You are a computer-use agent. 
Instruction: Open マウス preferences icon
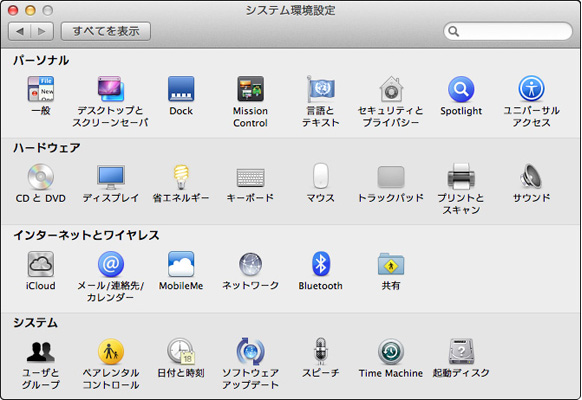(x=321, y=176)
